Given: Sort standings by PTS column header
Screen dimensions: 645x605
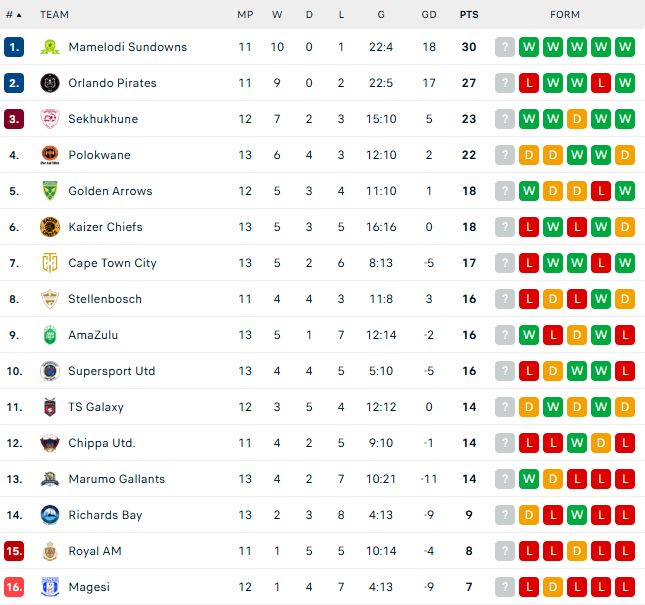Looking at the screenshot, I should [x=468, y=15].
